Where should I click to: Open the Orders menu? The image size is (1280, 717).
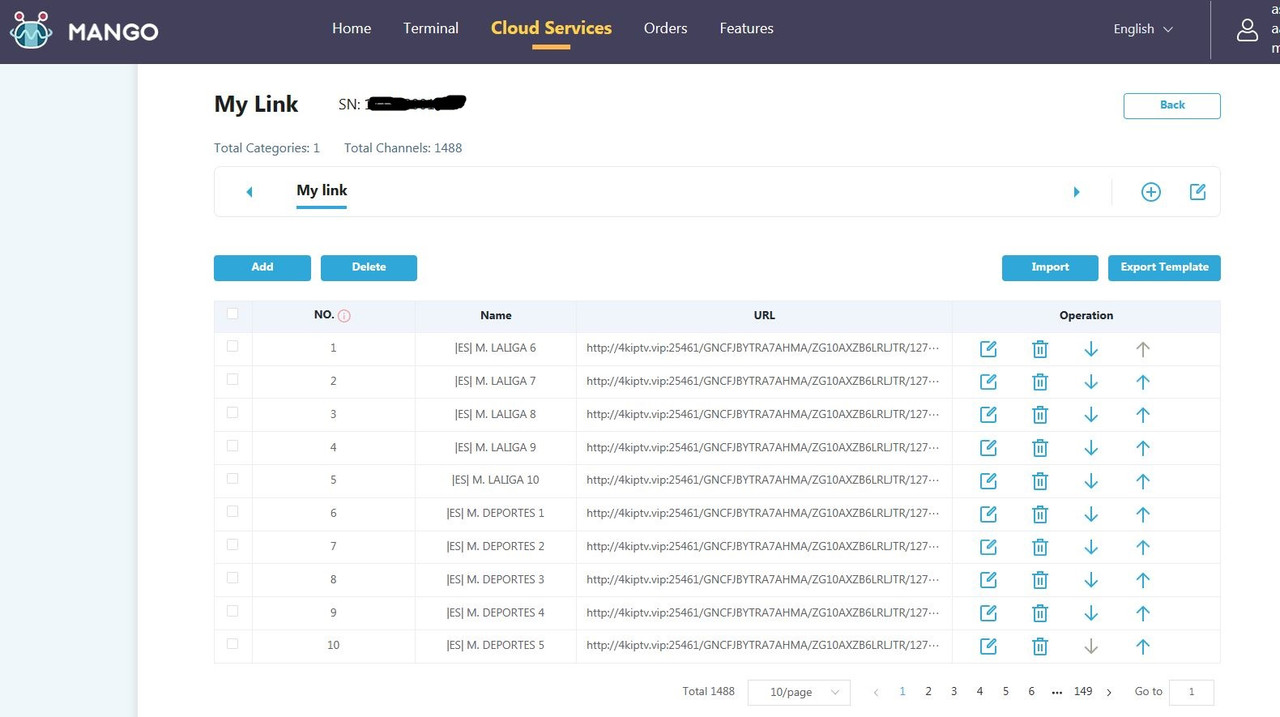[666, 28]
